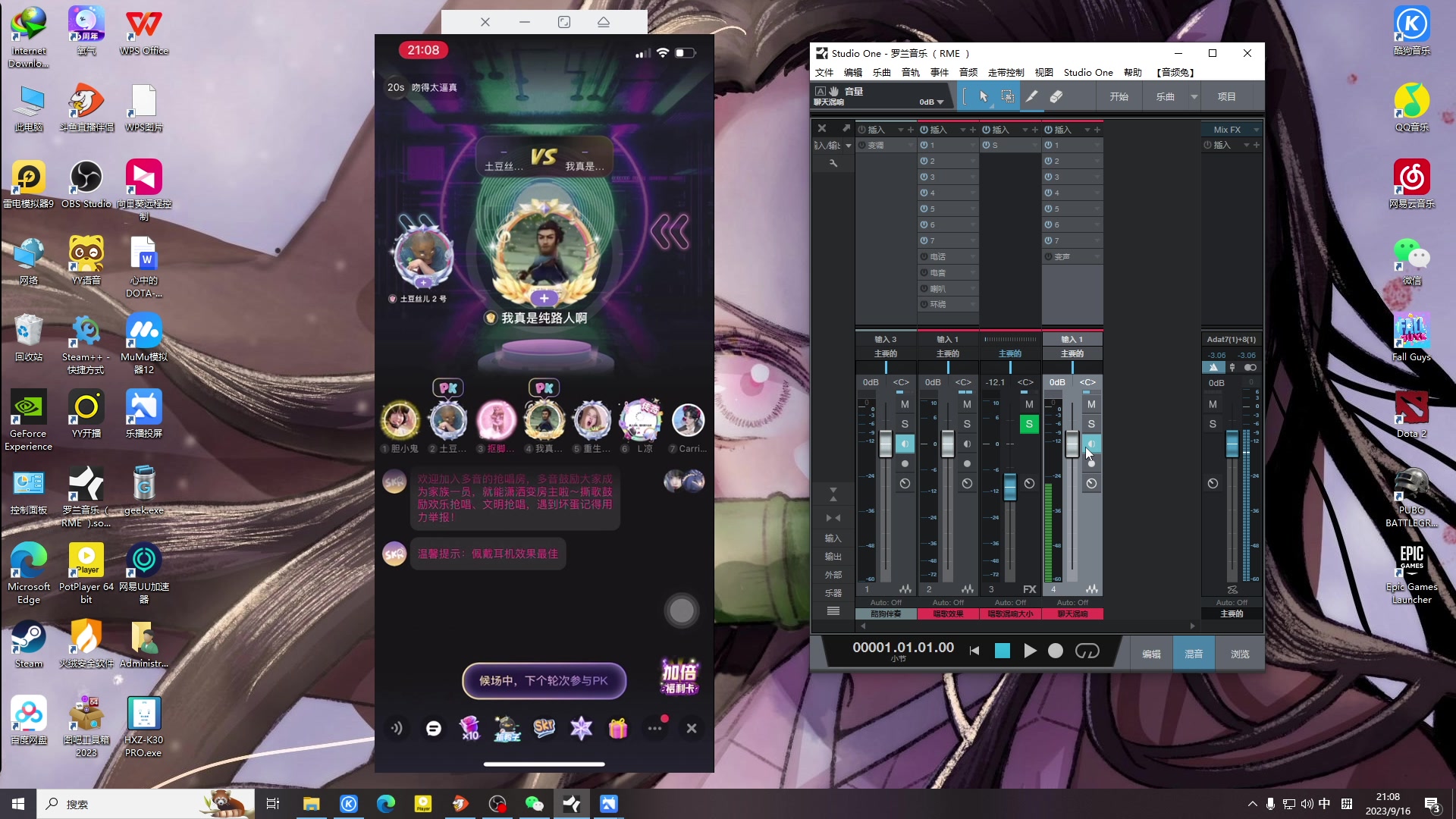The image size is (1456, 819).
Task: Tap the speaker sound icon in phone app
Action: [397, 728]
